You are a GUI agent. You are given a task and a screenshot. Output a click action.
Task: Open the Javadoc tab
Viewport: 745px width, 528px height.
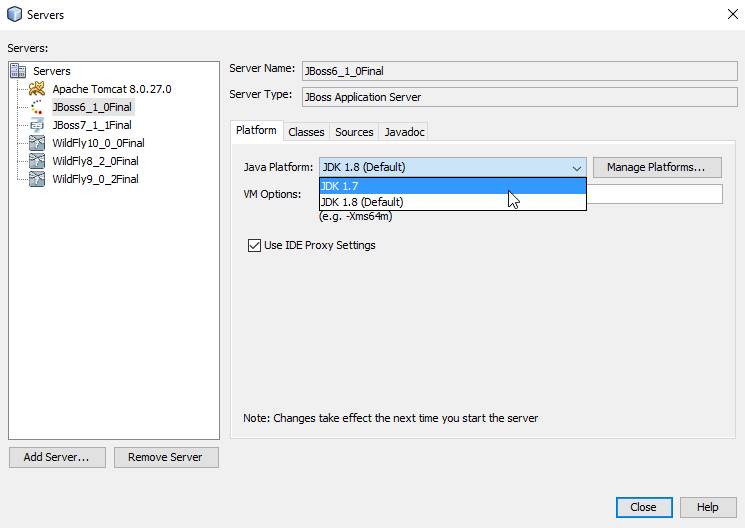[404, 132]
